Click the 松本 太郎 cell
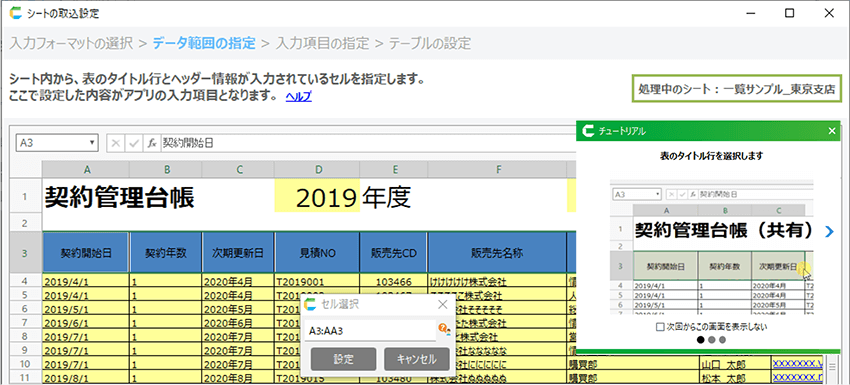This screenshot has height=385, width=850. (x=735, y=376)
